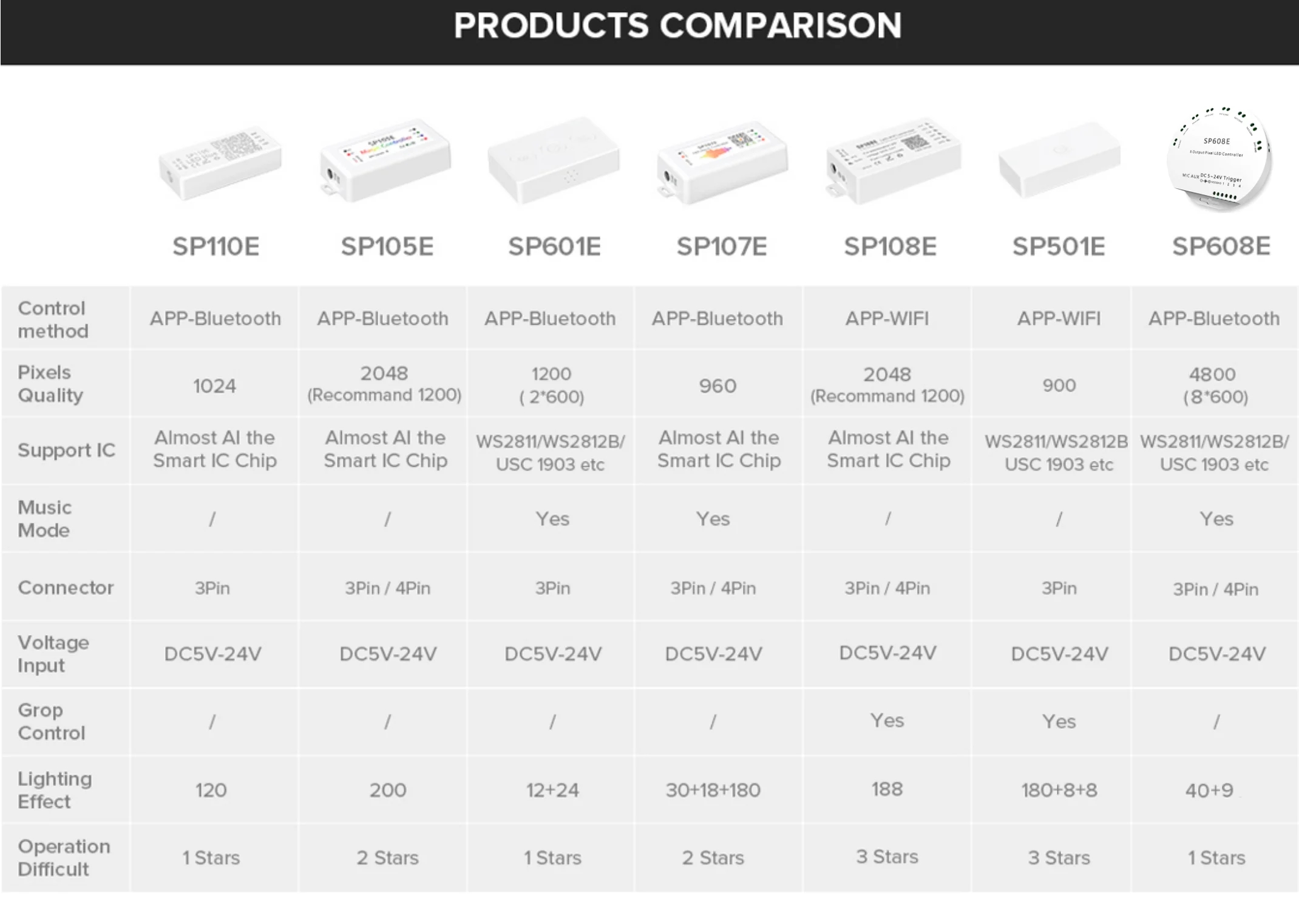Select the Control method row label

53,319
